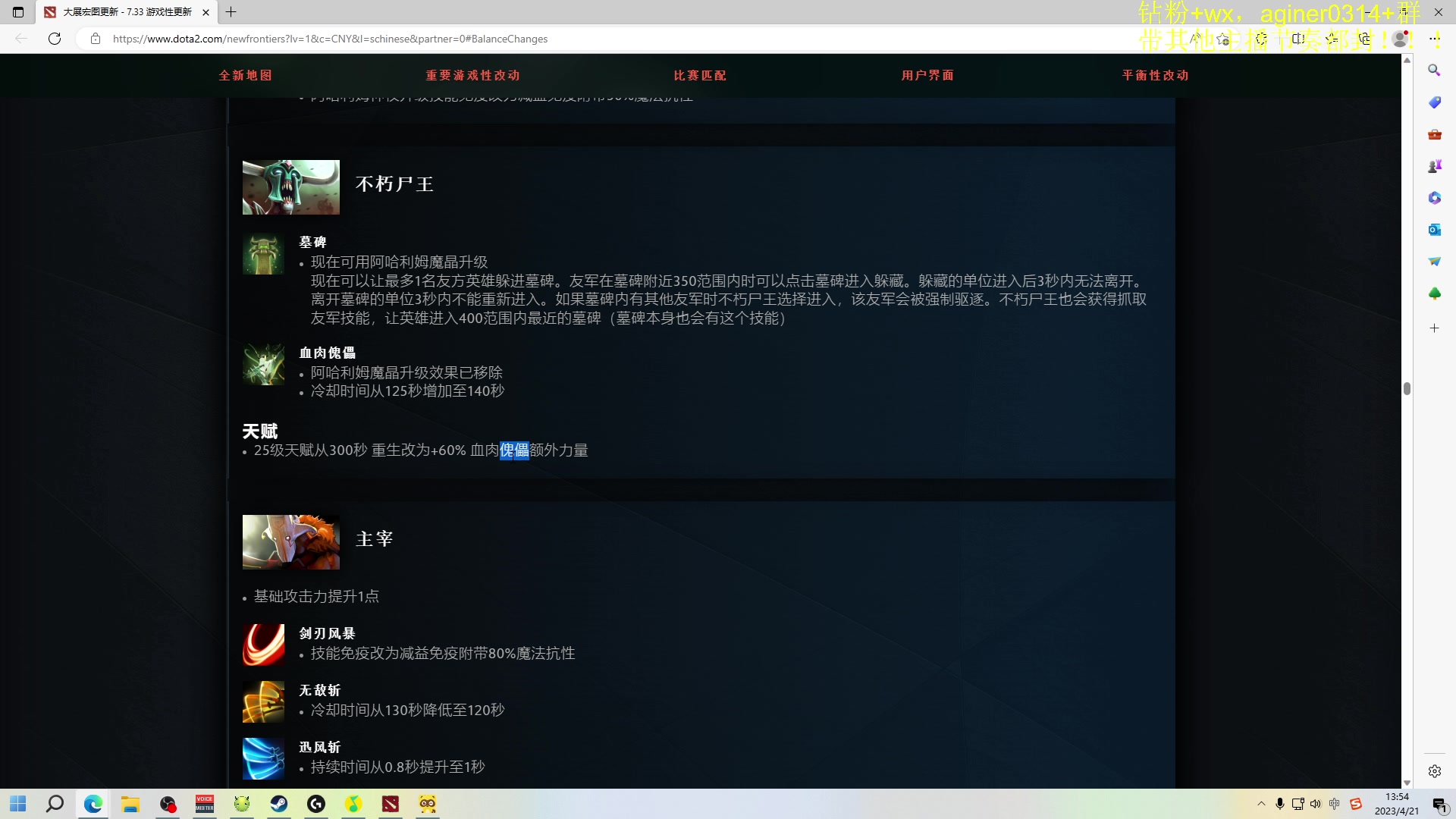
Task: Click the Tombstone ability icon
Action: [263, 254]
